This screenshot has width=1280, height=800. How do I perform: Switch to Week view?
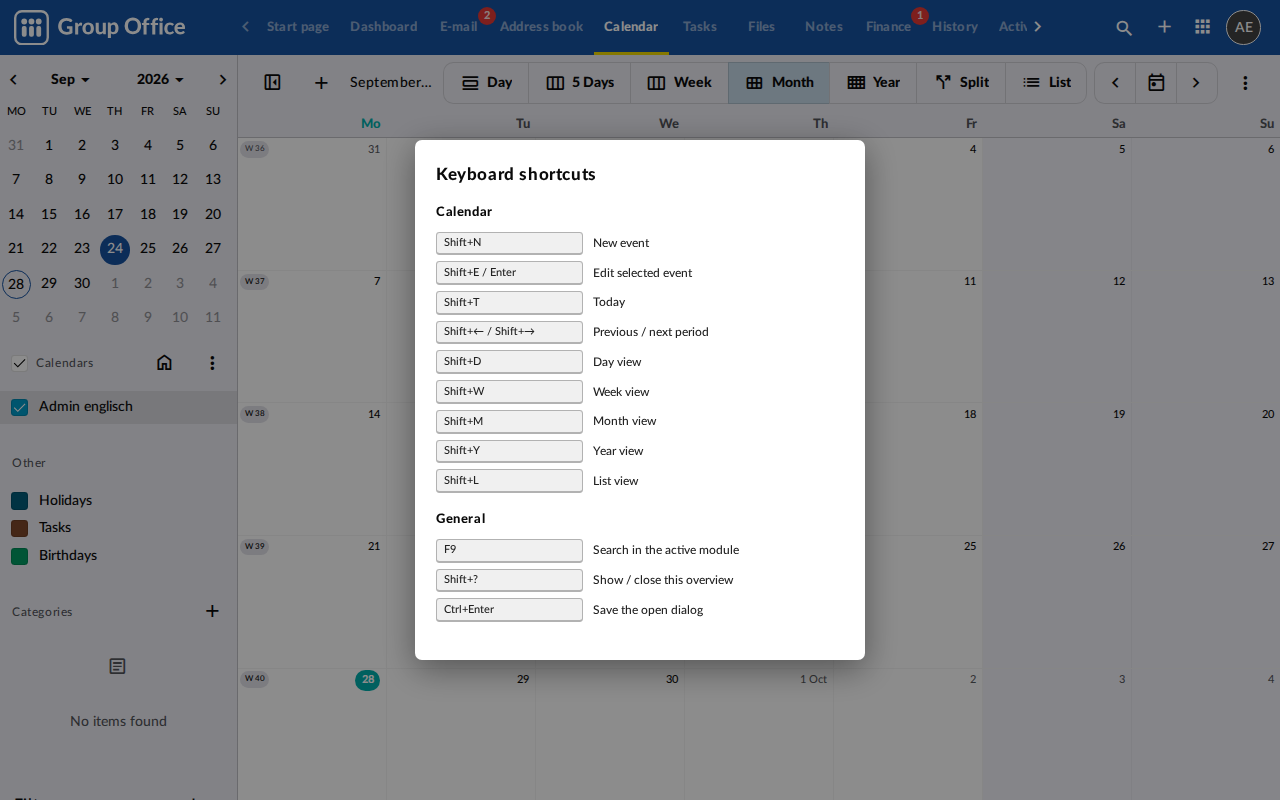click(x=679, y=83)
